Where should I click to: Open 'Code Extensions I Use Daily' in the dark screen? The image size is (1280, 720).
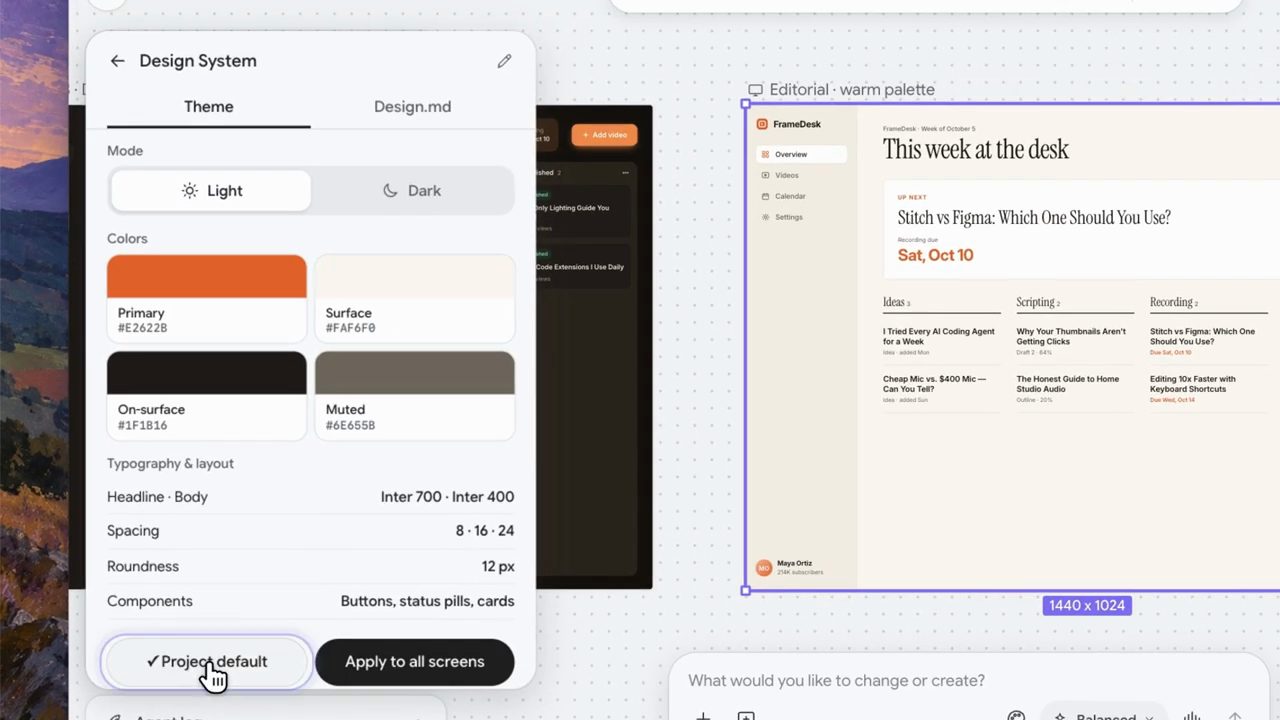(580, 267)
